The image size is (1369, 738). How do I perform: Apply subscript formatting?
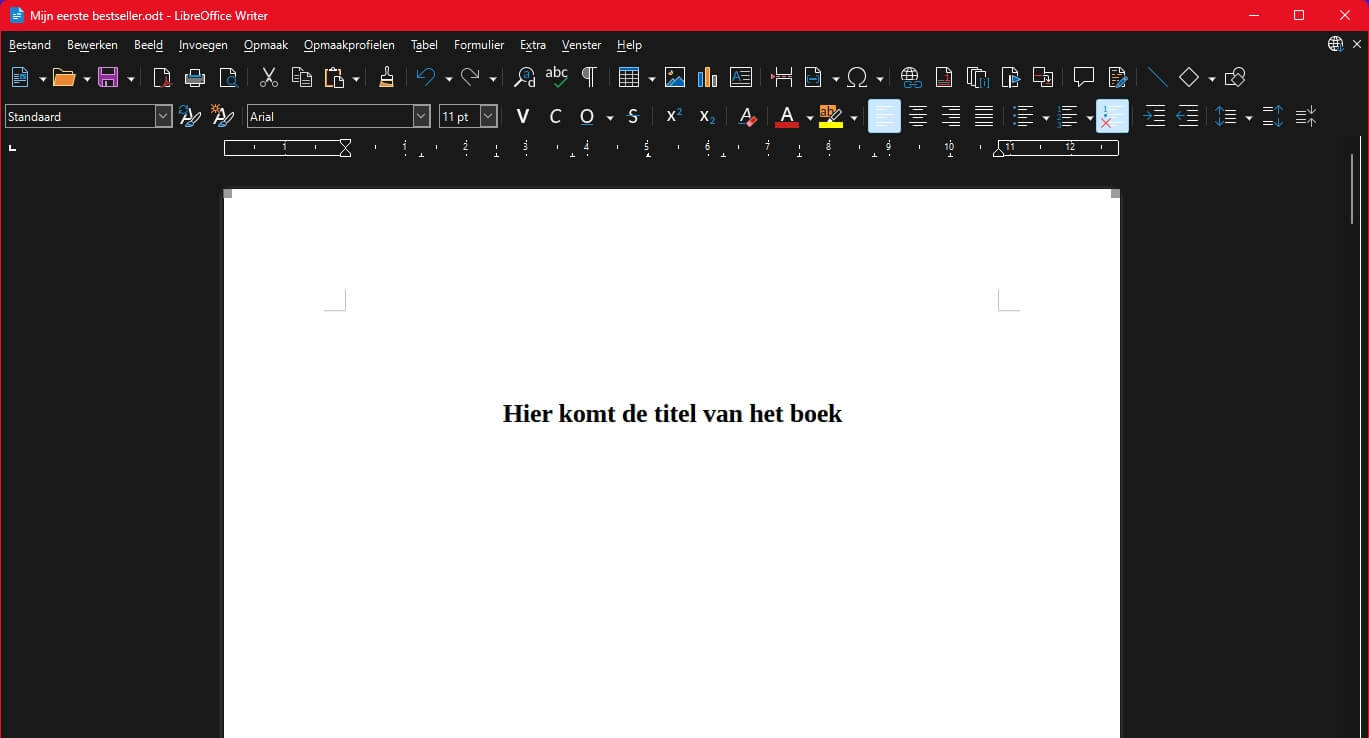click(x=707, y=117)
